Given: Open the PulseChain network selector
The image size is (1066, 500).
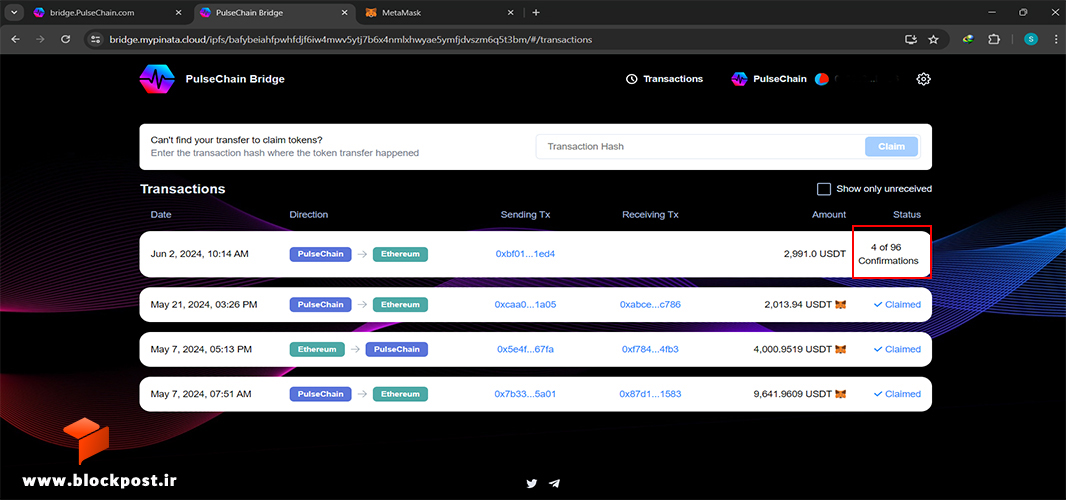Looking at the screenshot, I should (769, 79).
